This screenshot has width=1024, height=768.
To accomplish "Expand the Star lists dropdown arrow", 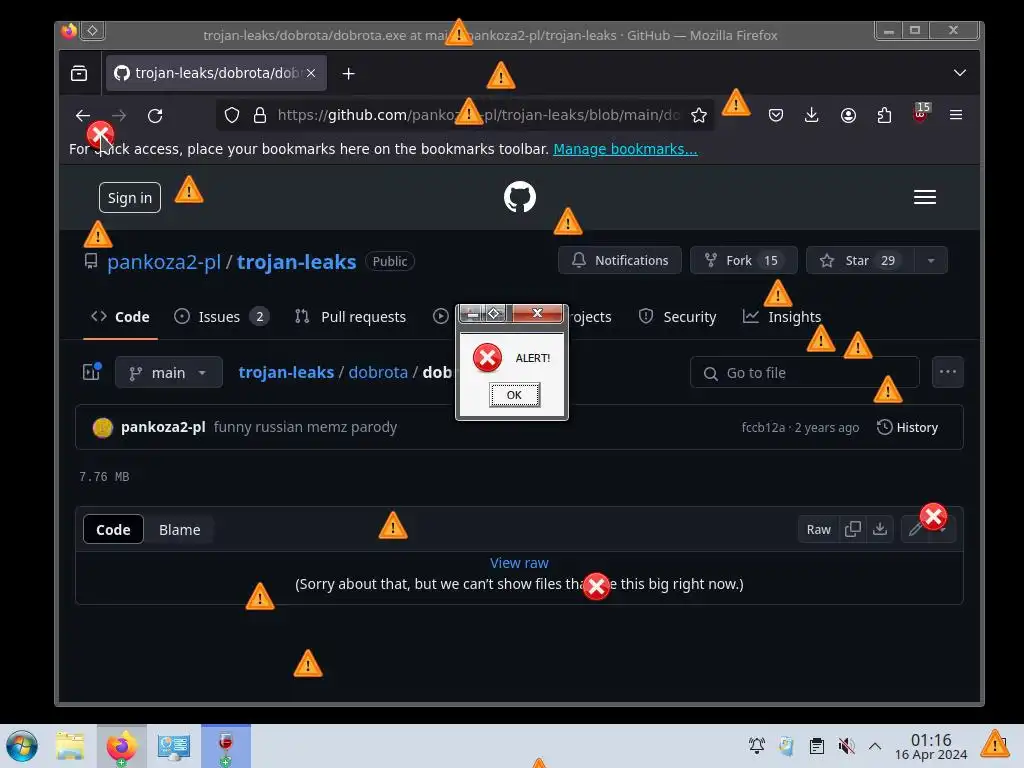I will point(931,260).
